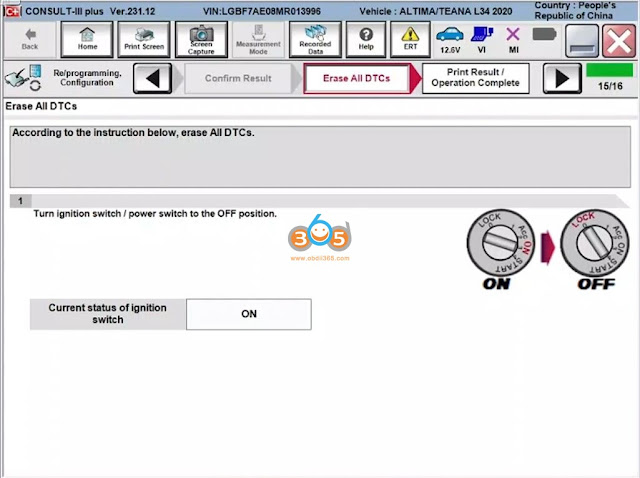Click the 'Country : People's Republic of China' text
This screenshot has width=640, height=478.
pyautogui.click(x=574, y=11)
